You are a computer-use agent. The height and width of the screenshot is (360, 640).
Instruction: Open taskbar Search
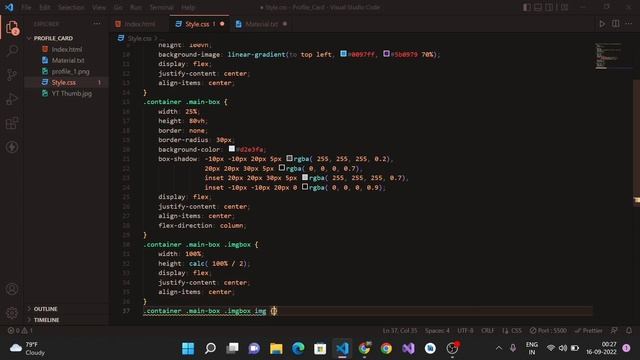point(210,348)
